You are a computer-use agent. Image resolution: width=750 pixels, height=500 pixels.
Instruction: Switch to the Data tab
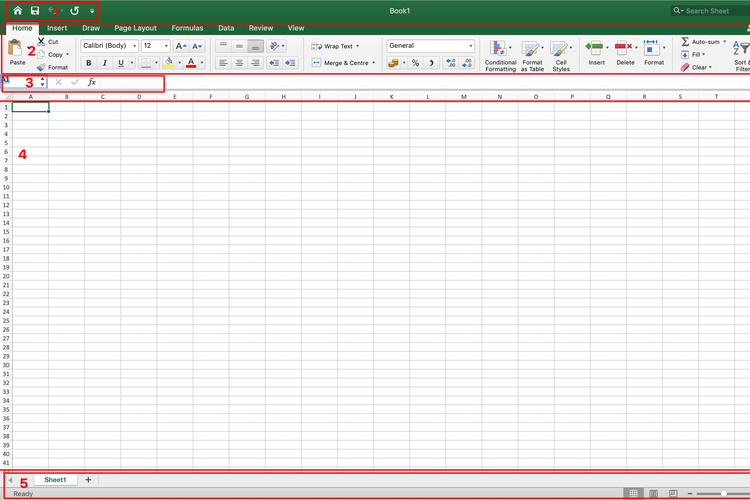[x=226, y=28]
